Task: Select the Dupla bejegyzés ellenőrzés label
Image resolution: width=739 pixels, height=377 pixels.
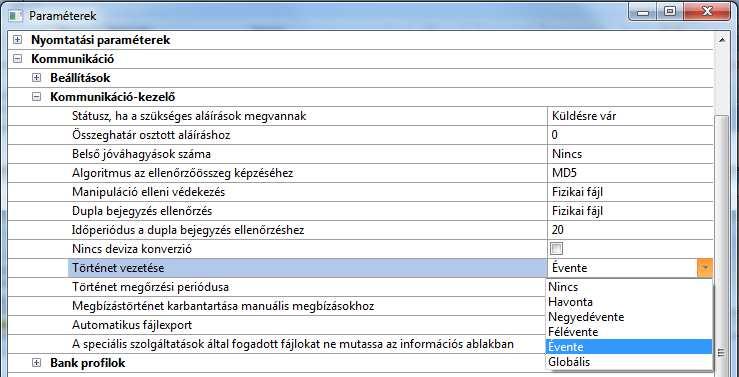Action: (x=142, y=211)
